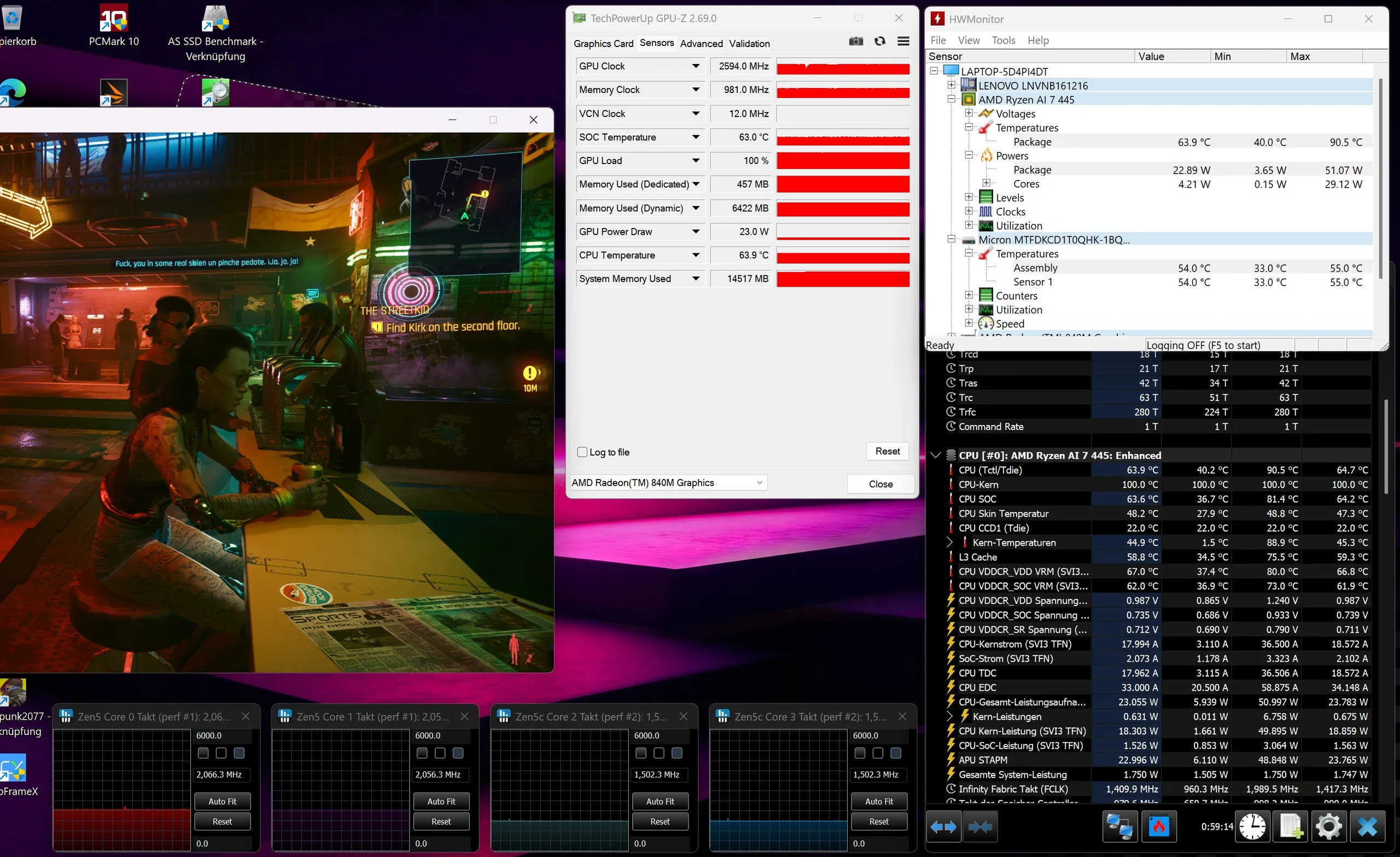
Task: Open the AMD Radeon 840M Graphics combo box
Action: (x=668, y=483)
